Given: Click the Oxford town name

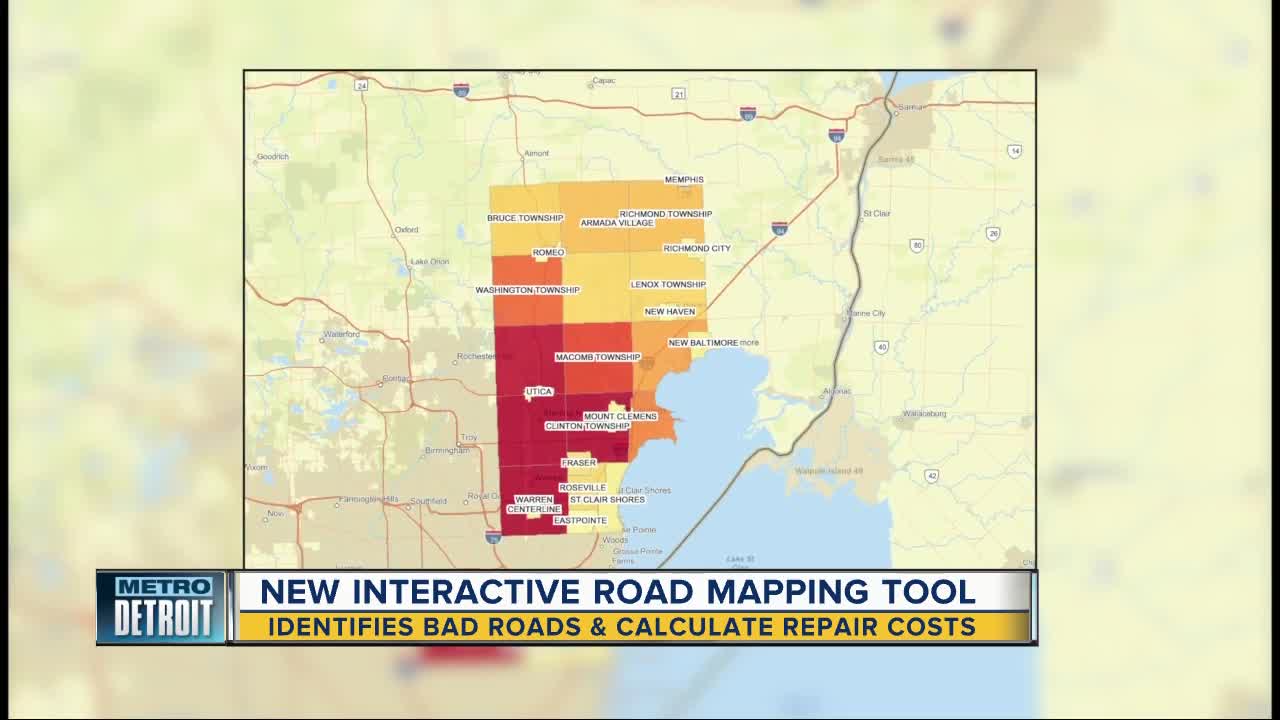Looking at the screenshot, I should pos(406,230).
